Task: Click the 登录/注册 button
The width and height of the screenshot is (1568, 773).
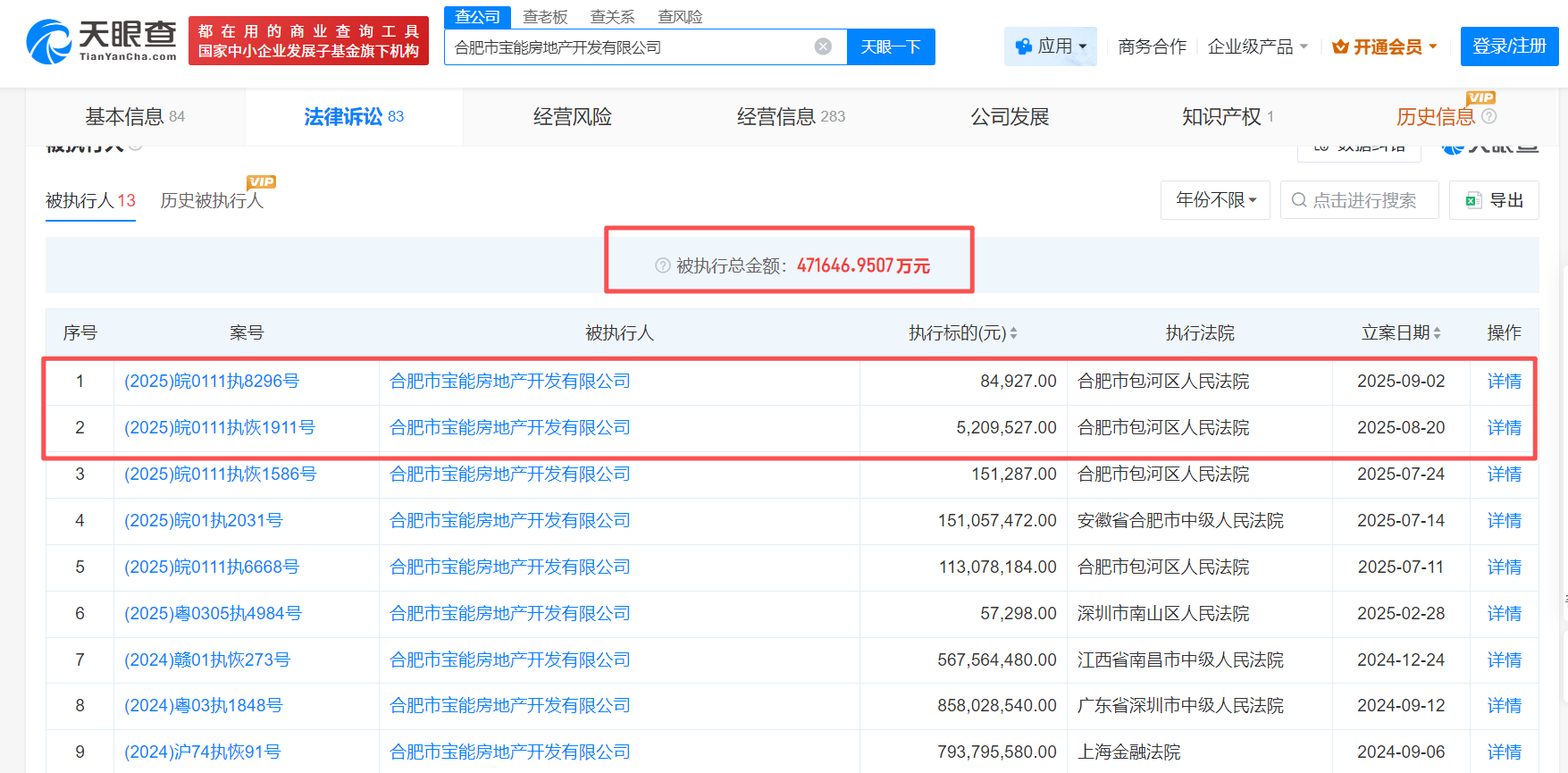Action: point(1509,46)
